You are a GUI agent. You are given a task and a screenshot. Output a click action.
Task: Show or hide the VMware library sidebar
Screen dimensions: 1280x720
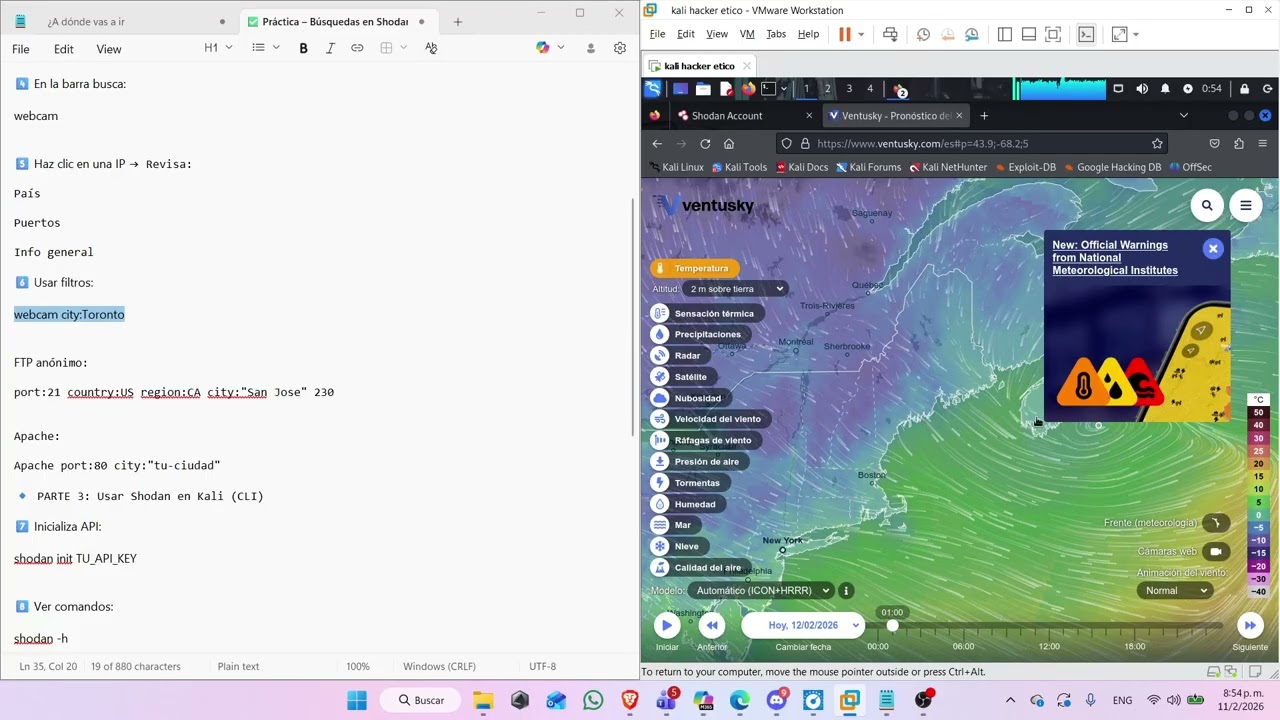click(1004, 34)
